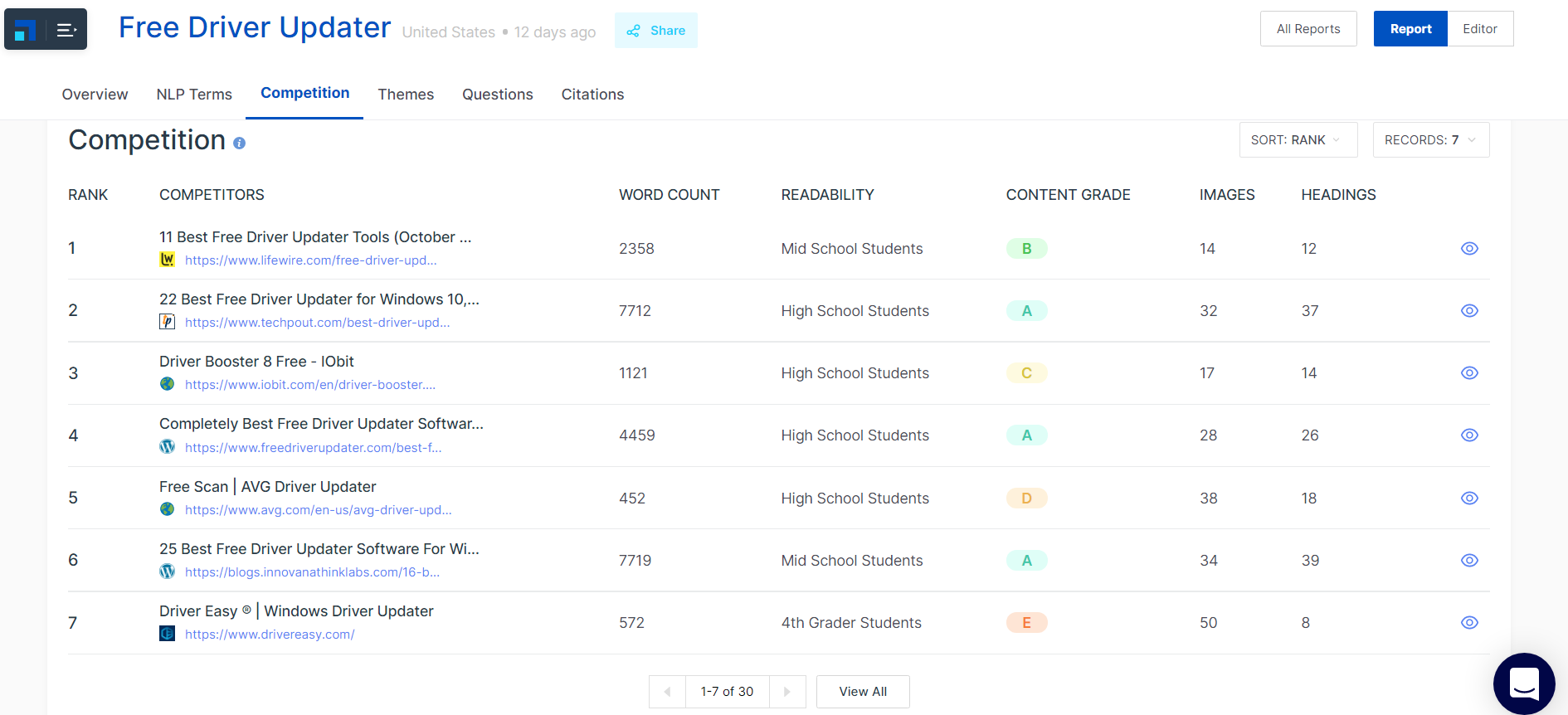Screen dimensions: 1568x715
Task: Open the avg.com URL link
Action: [319, 510]
